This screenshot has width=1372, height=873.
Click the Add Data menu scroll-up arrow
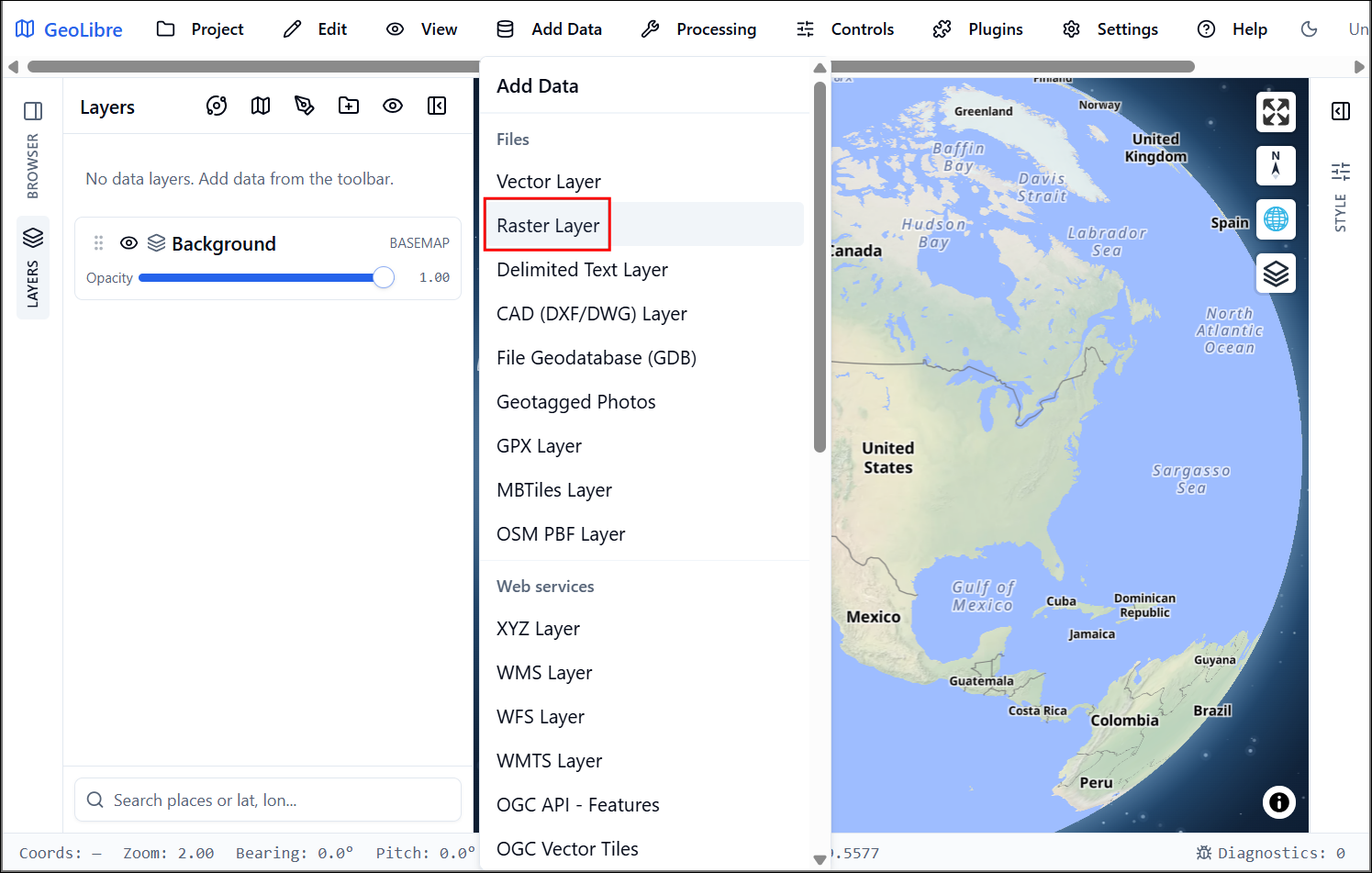820,68
